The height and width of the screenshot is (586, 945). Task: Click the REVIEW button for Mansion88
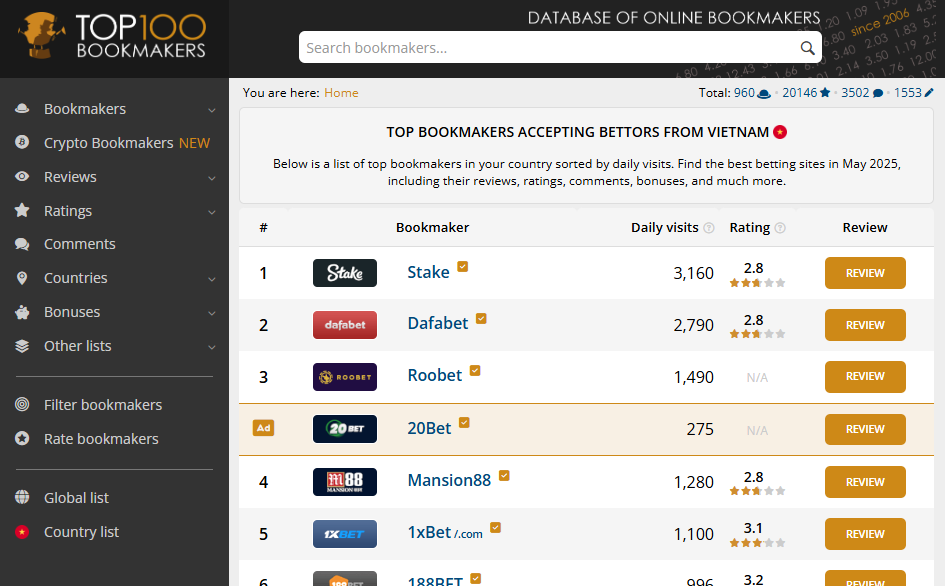coord(865,482)
